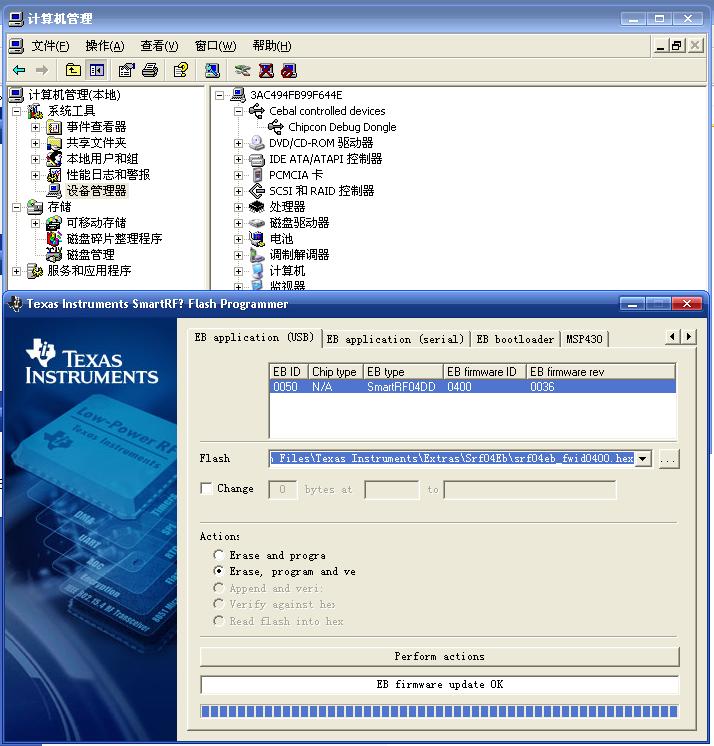The width and height of the screenshot is (714, 746).
Task: Click the EB ID column header
Action: click(288, 372)
